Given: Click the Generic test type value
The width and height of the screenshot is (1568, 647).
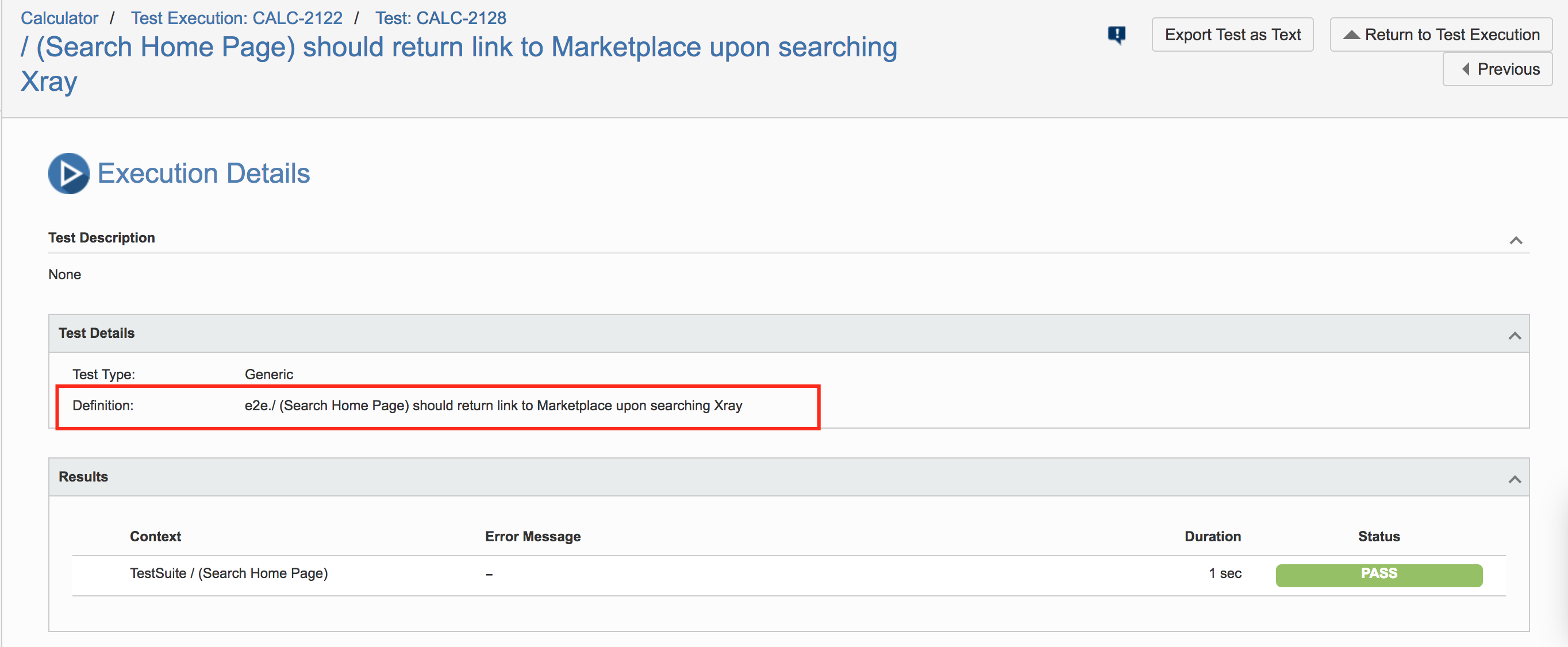Looking at the screenshot, I should click(268, 374).
